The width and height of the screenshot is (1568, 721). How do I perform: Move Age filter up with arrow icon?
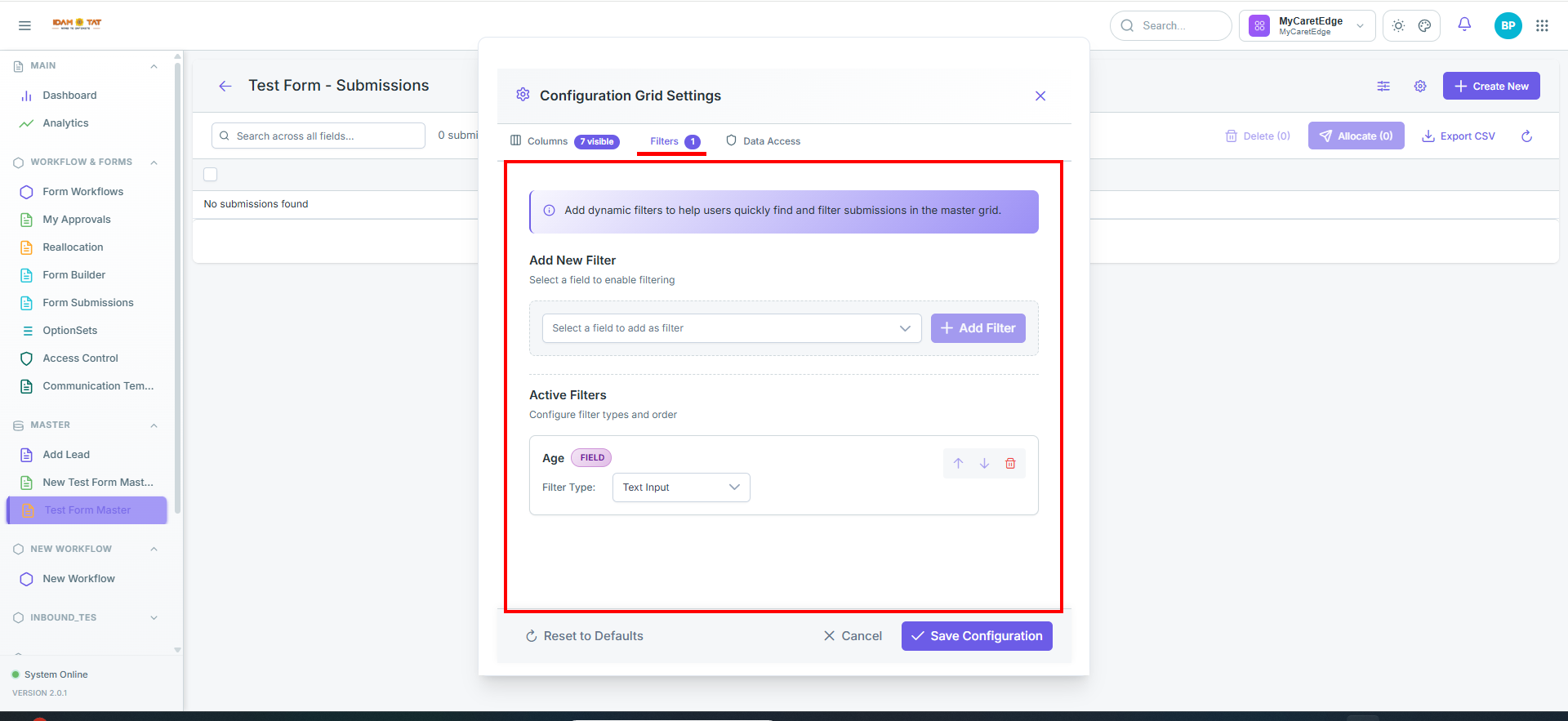click(x=958, y=463)
